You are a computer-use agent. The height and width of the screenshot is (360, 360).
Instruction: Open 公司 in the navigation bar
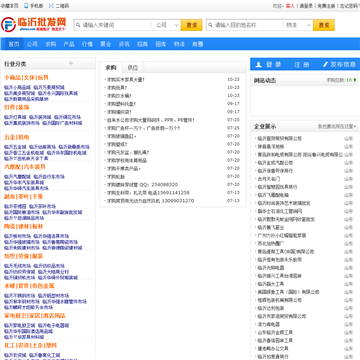pos(32,44)
